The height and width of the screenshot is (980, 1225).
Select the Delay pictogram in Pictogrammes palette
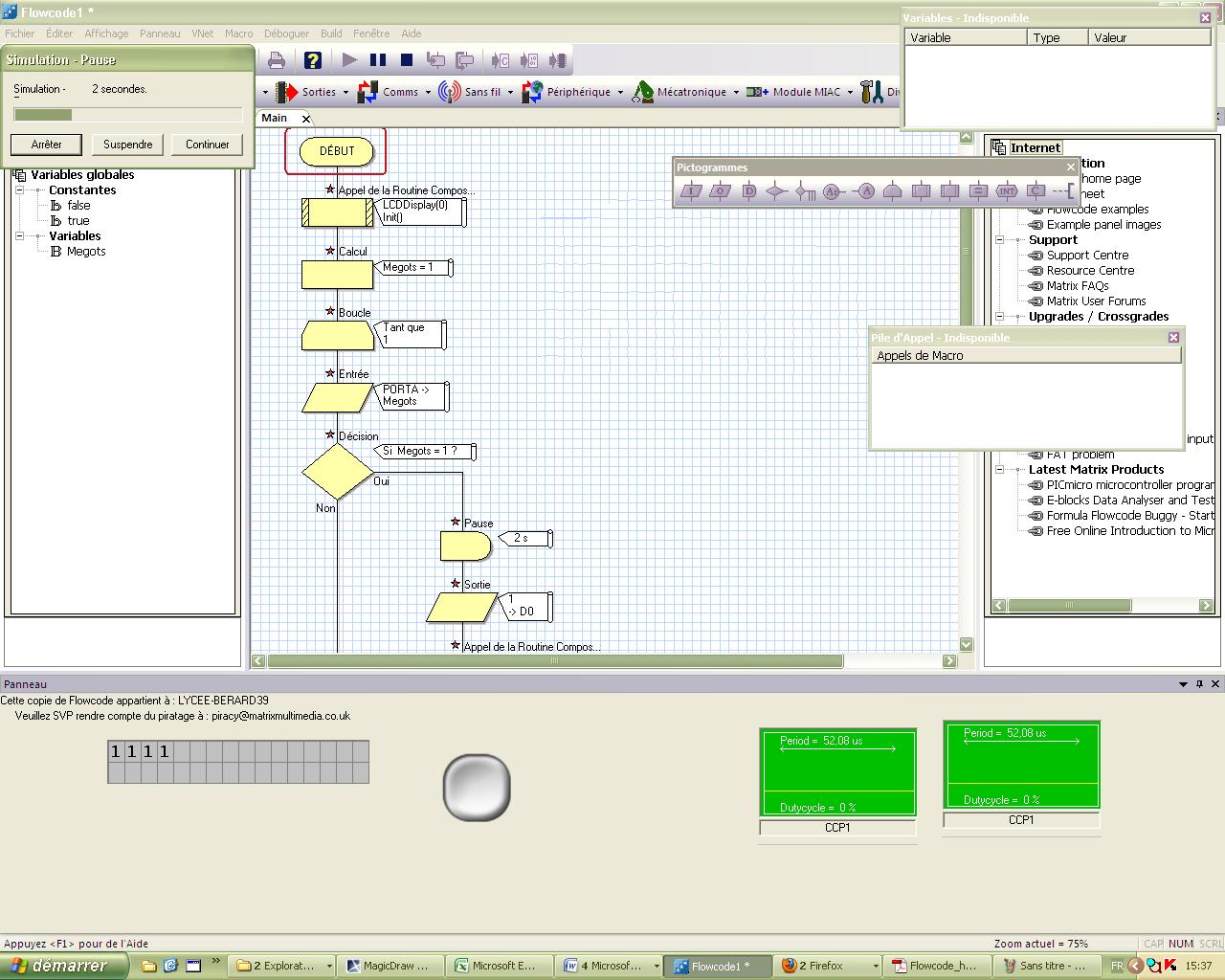pyautogui.click(x=748, y=190)
